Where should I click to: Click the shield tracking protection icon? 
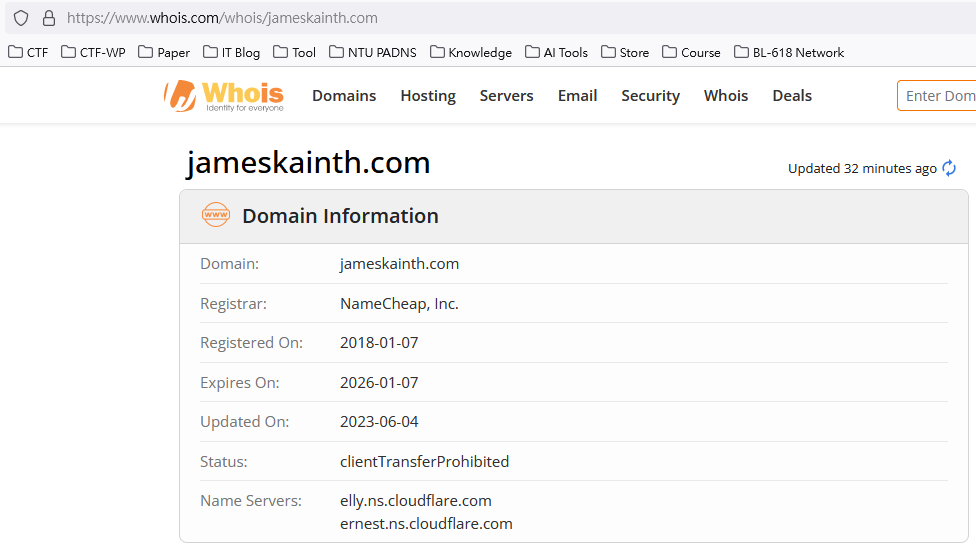tap(21, 18)
